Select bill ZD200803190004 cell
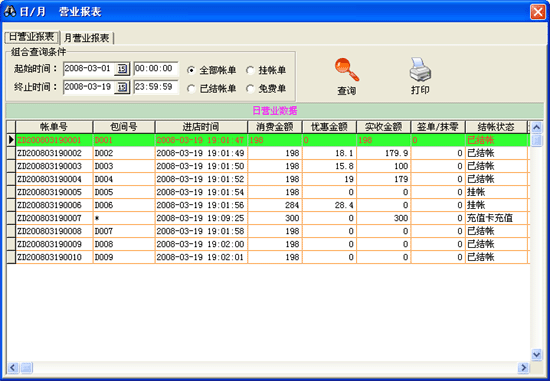Image resolution: width=550 pixels, height=381 pixels. click(x=54, y=179)
